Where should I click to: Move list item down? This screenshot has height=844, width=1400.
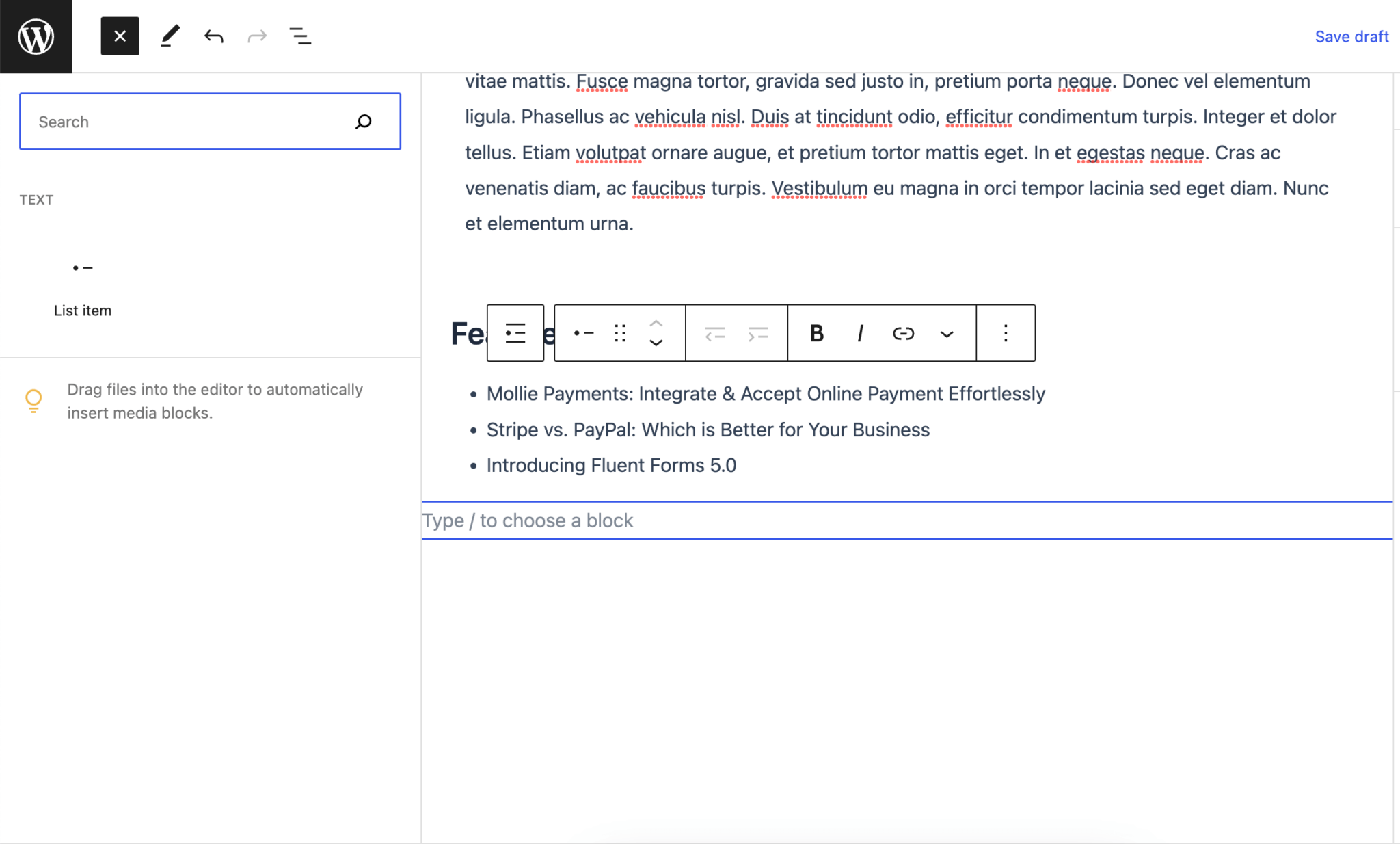[x=656, y=343]
